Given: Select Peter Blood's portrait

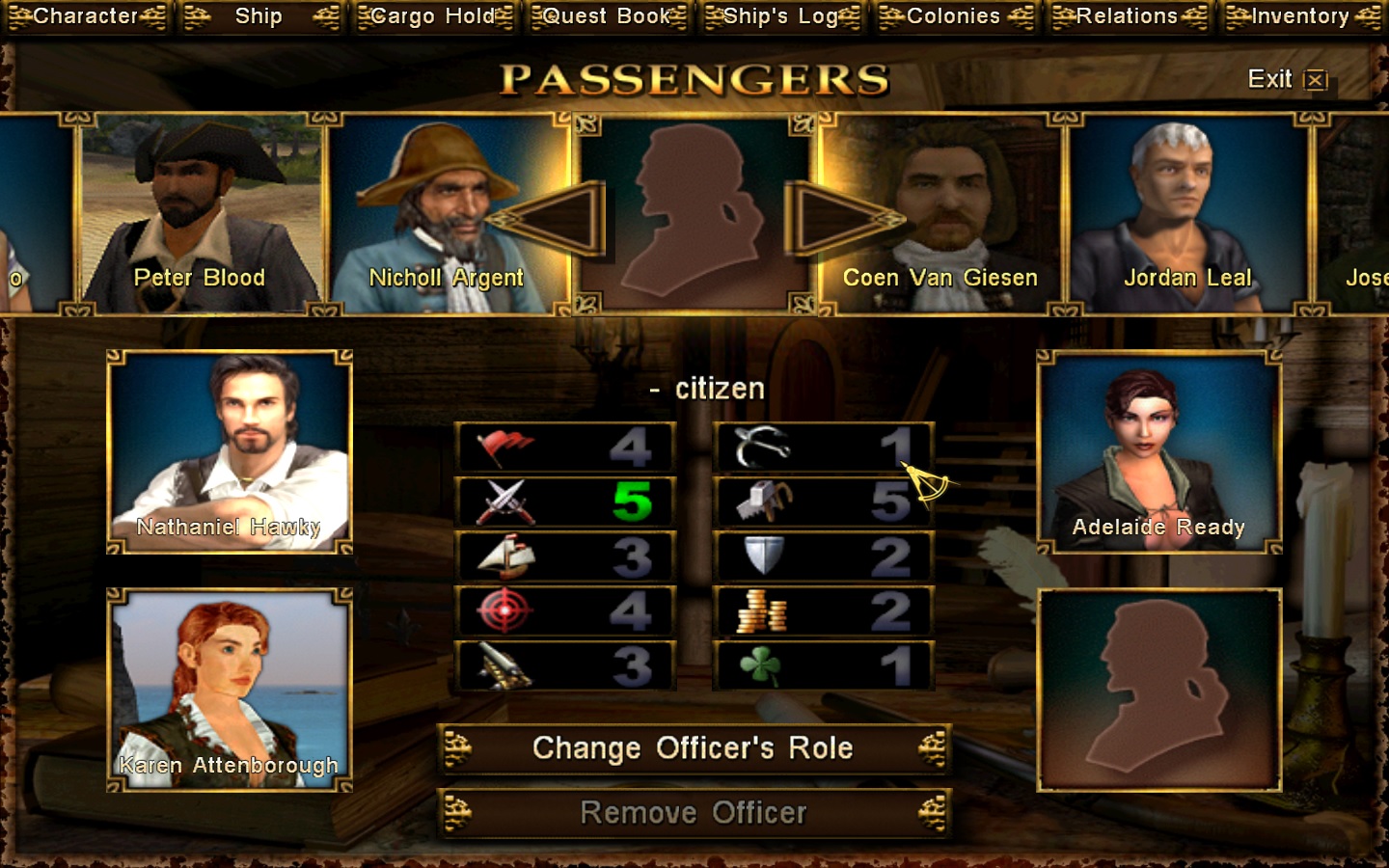Looking at the screenshot, I should pos(201,214).
